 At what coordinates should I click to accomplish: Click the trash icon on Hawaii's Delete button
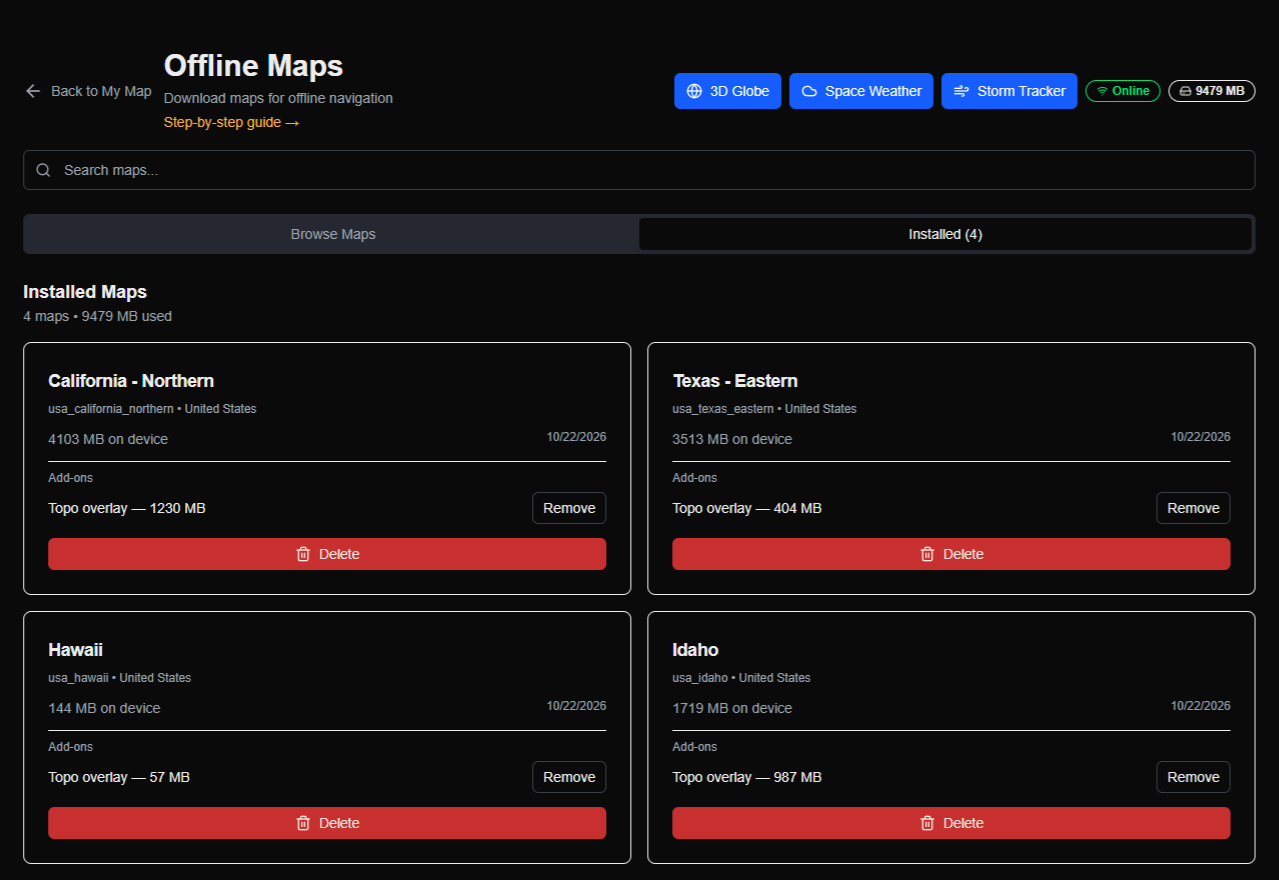pyautogui.click(x=303, y=823)
